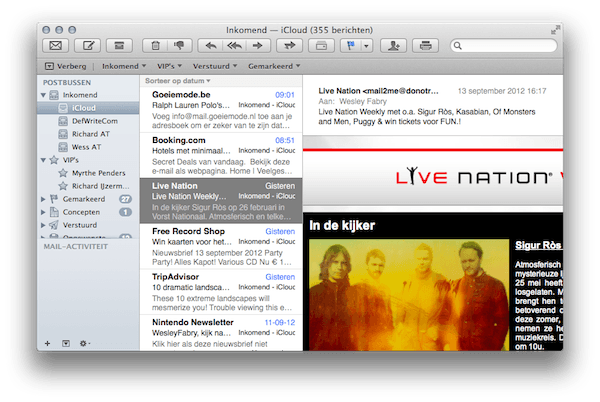This screenshot has width=600, height=402.
Task: Hide mailbox list via Verberg button
Action: [x=65, y=66]
